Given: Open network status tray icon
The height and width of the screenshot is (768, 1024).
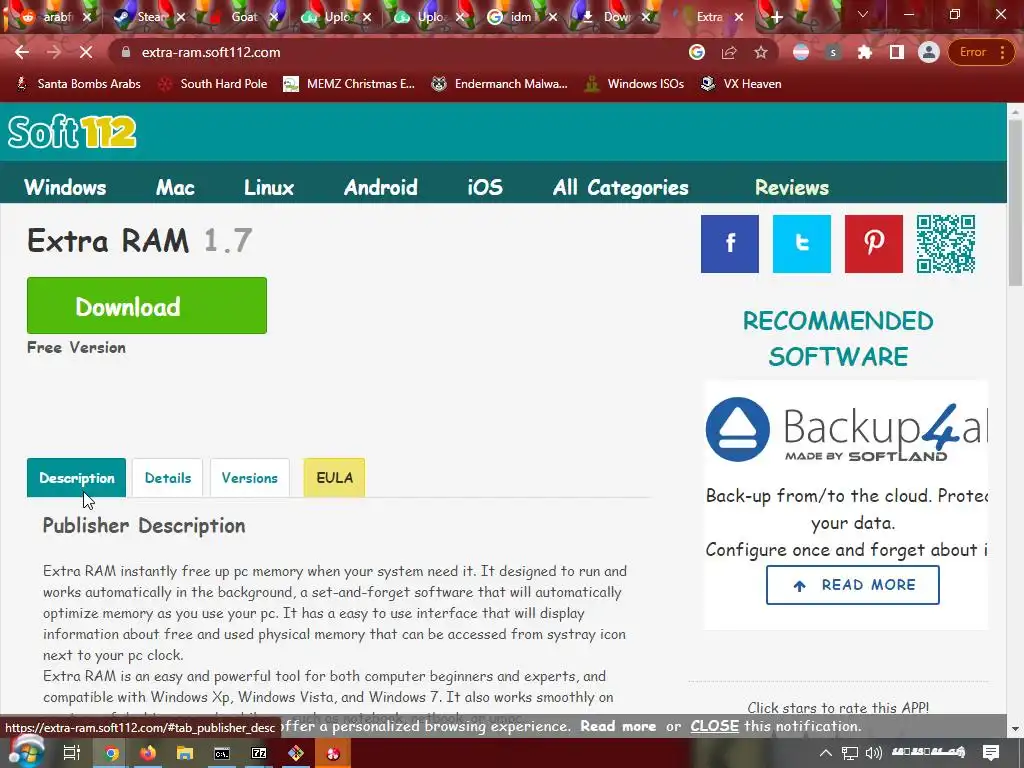Looking at the screenshot, I should click(850, 753).
